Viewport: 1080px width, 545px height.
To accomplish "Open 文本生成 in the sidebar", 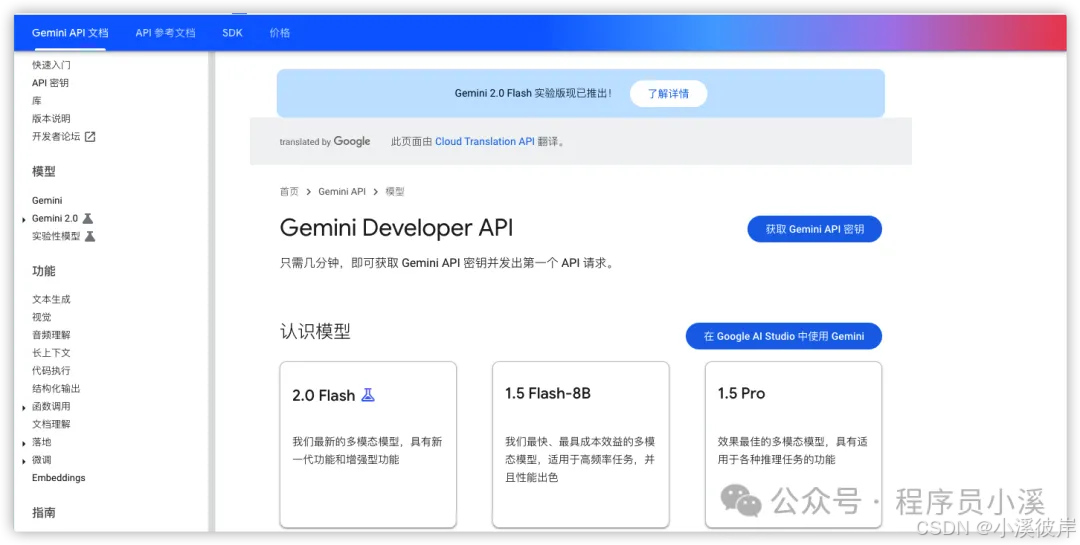I will coord(51,299).
